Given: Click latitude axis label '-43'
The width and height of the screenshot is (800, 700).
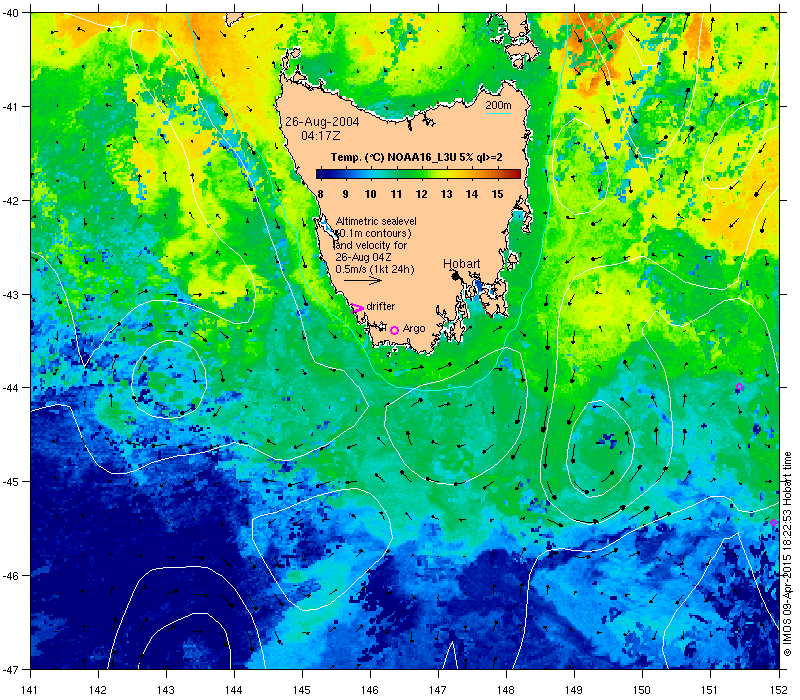Looking at the screenshot, I should point(9,295).
